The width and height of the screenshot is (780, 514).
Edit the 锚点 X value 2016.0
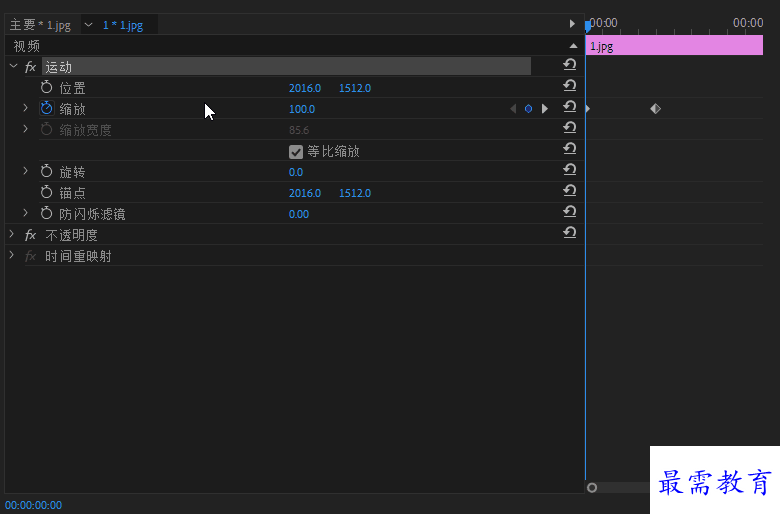(304, 193)
